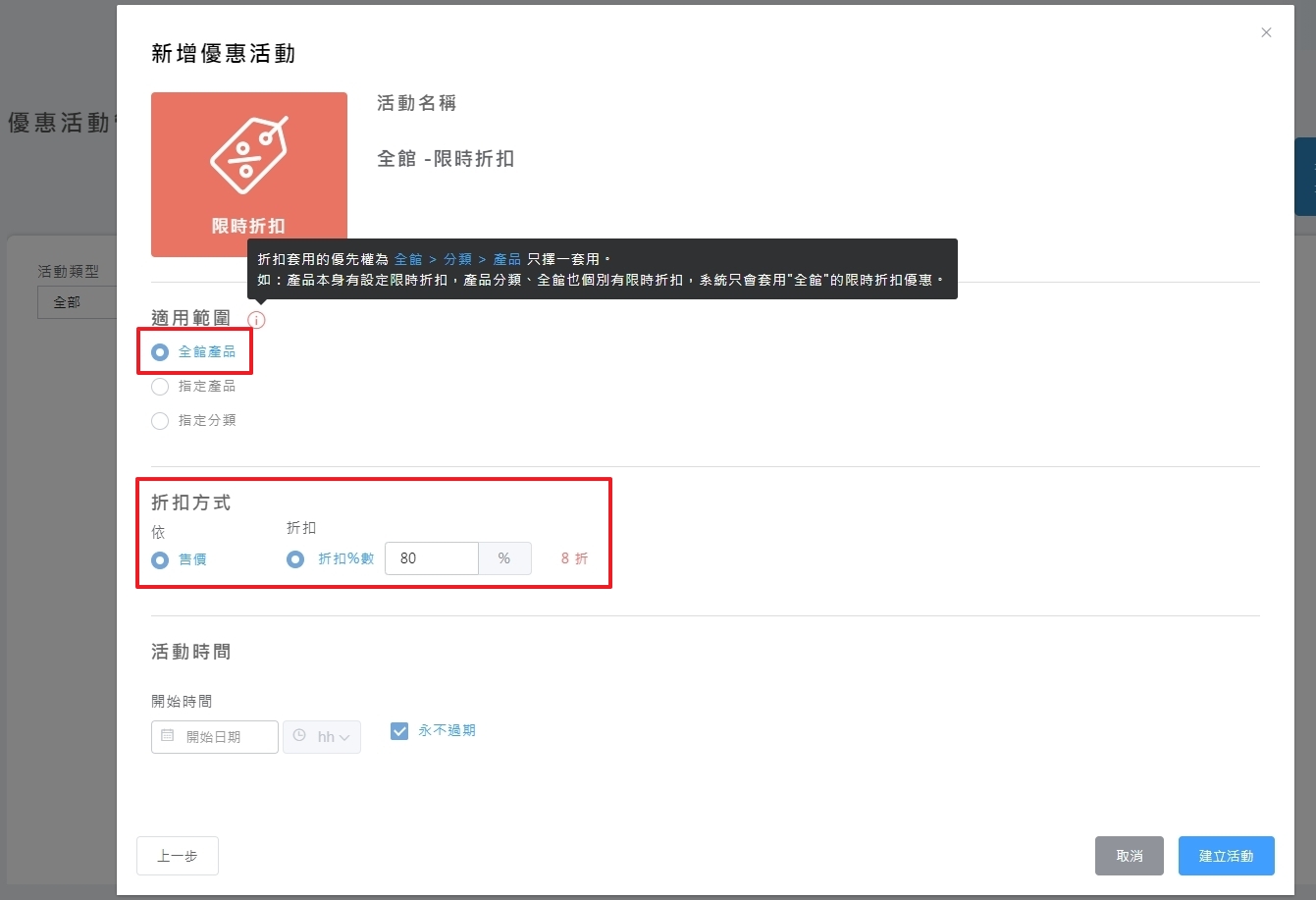The image size is (1316, 900).
Task: Click the 建立活動 button
Action: 1226,856
